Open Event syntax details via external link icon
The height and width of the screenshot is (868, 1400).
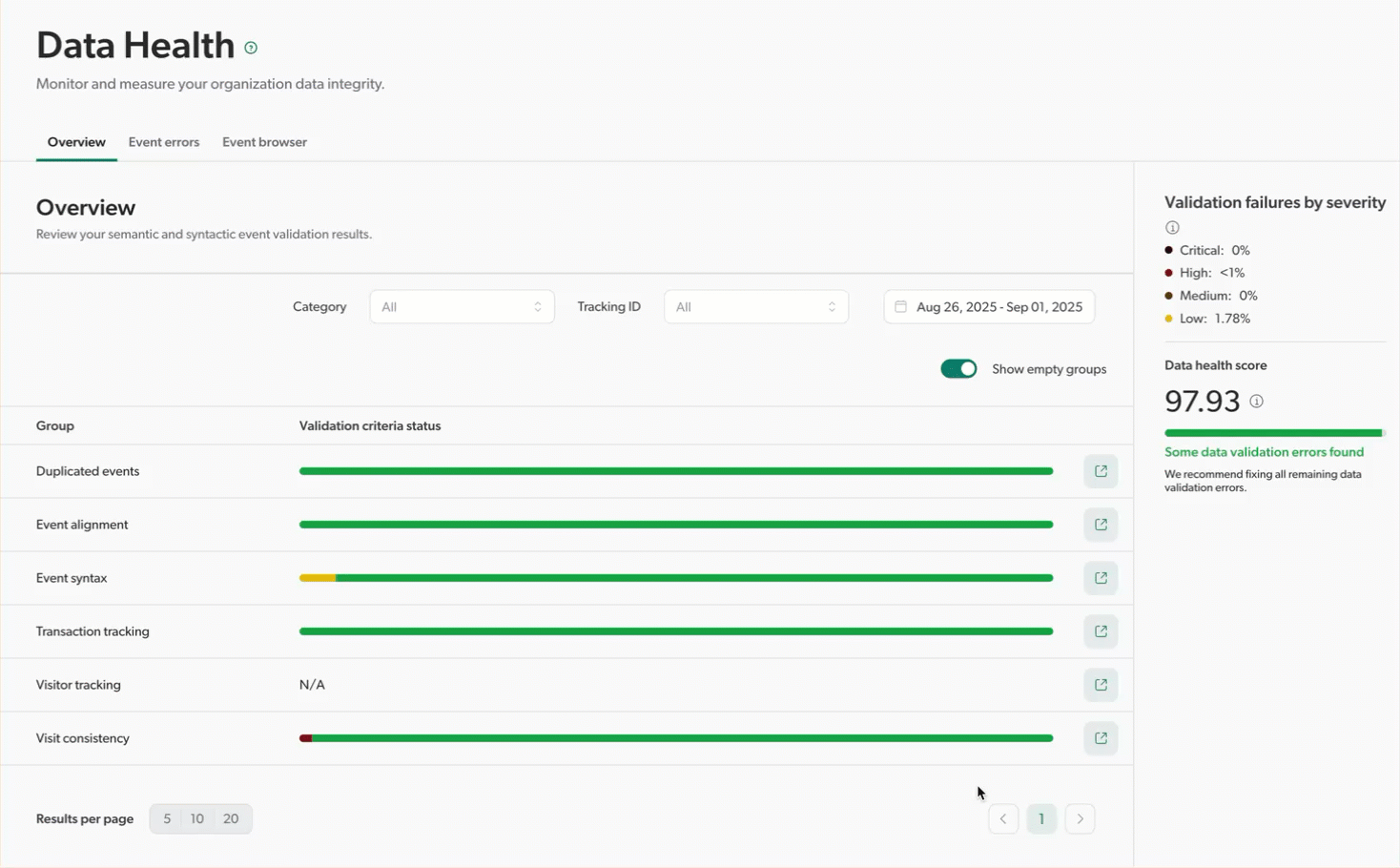click(x=1100, y=577)
